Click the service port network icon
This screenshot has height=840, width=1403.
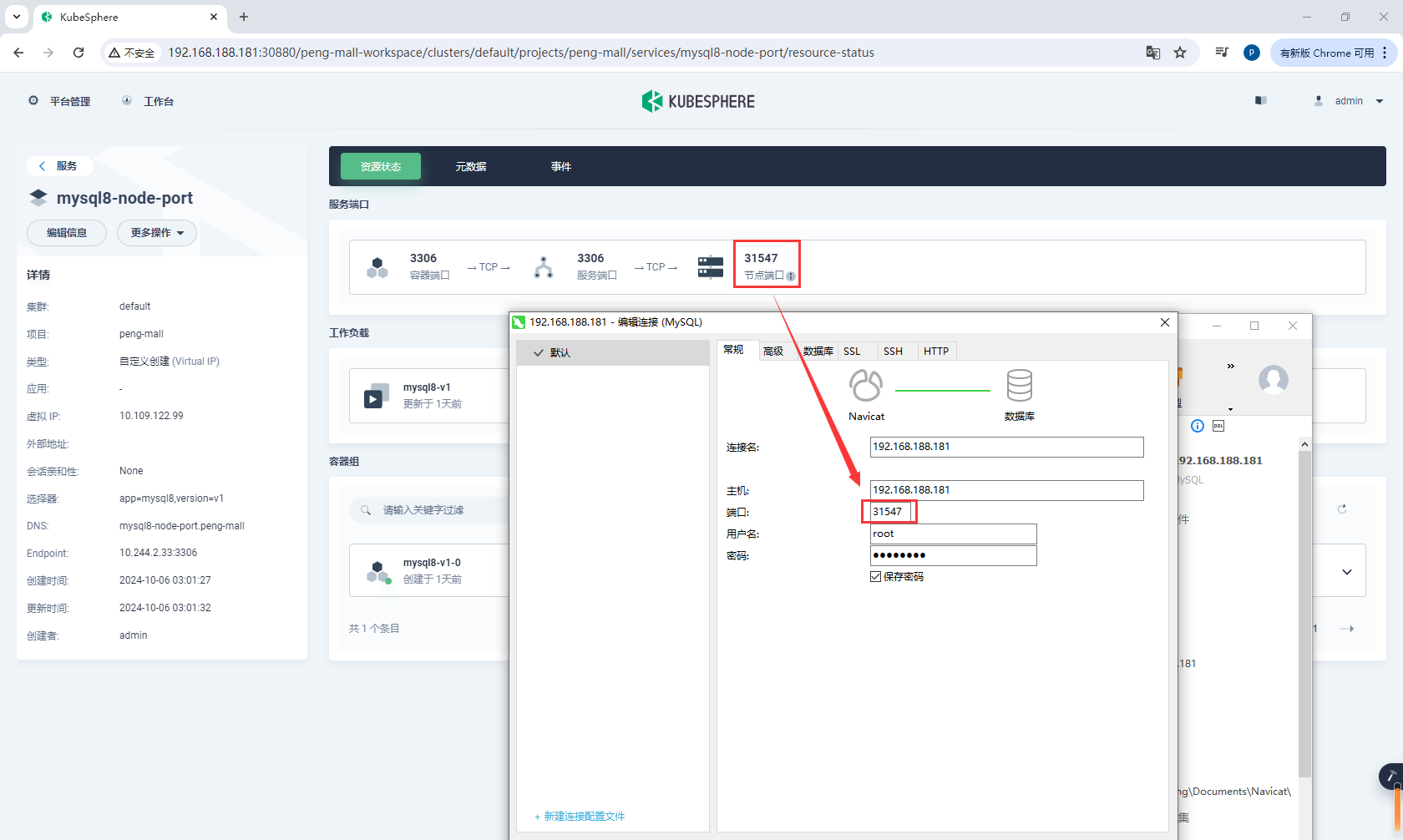pyautogui.click(x=544, y=267)
